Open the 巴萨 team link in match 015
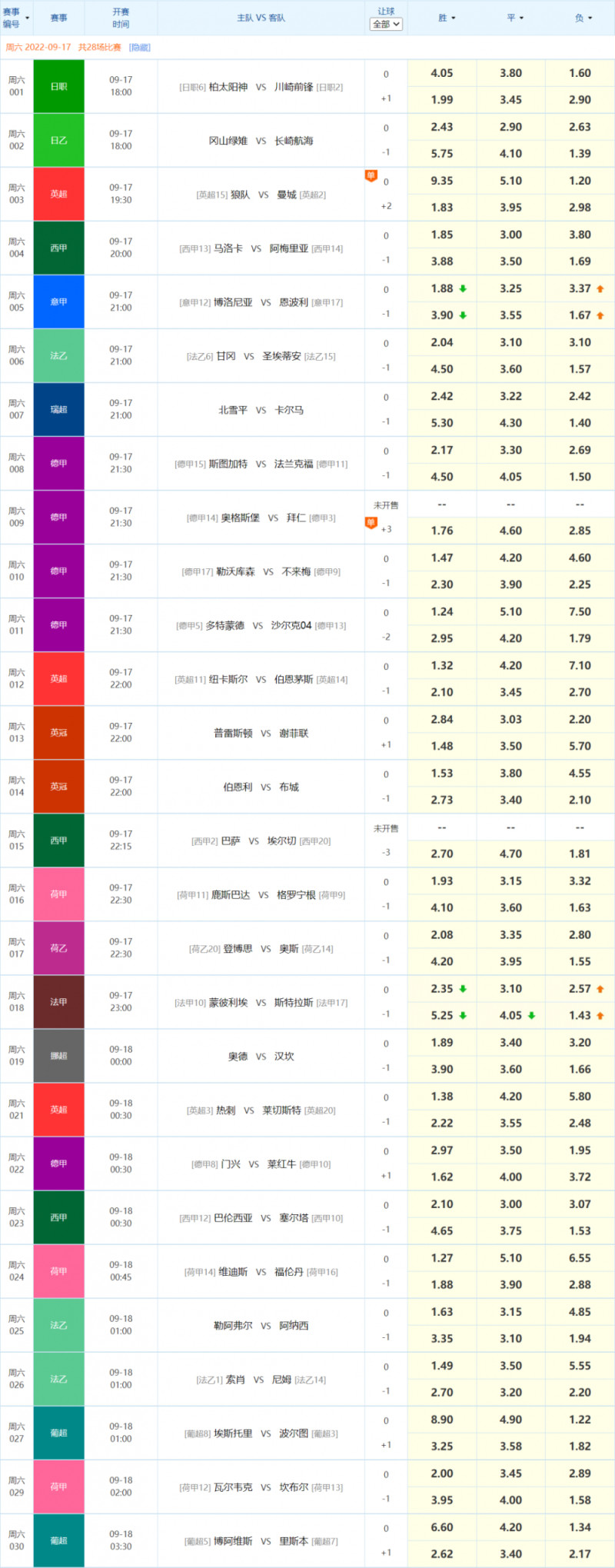 (231, 841)
